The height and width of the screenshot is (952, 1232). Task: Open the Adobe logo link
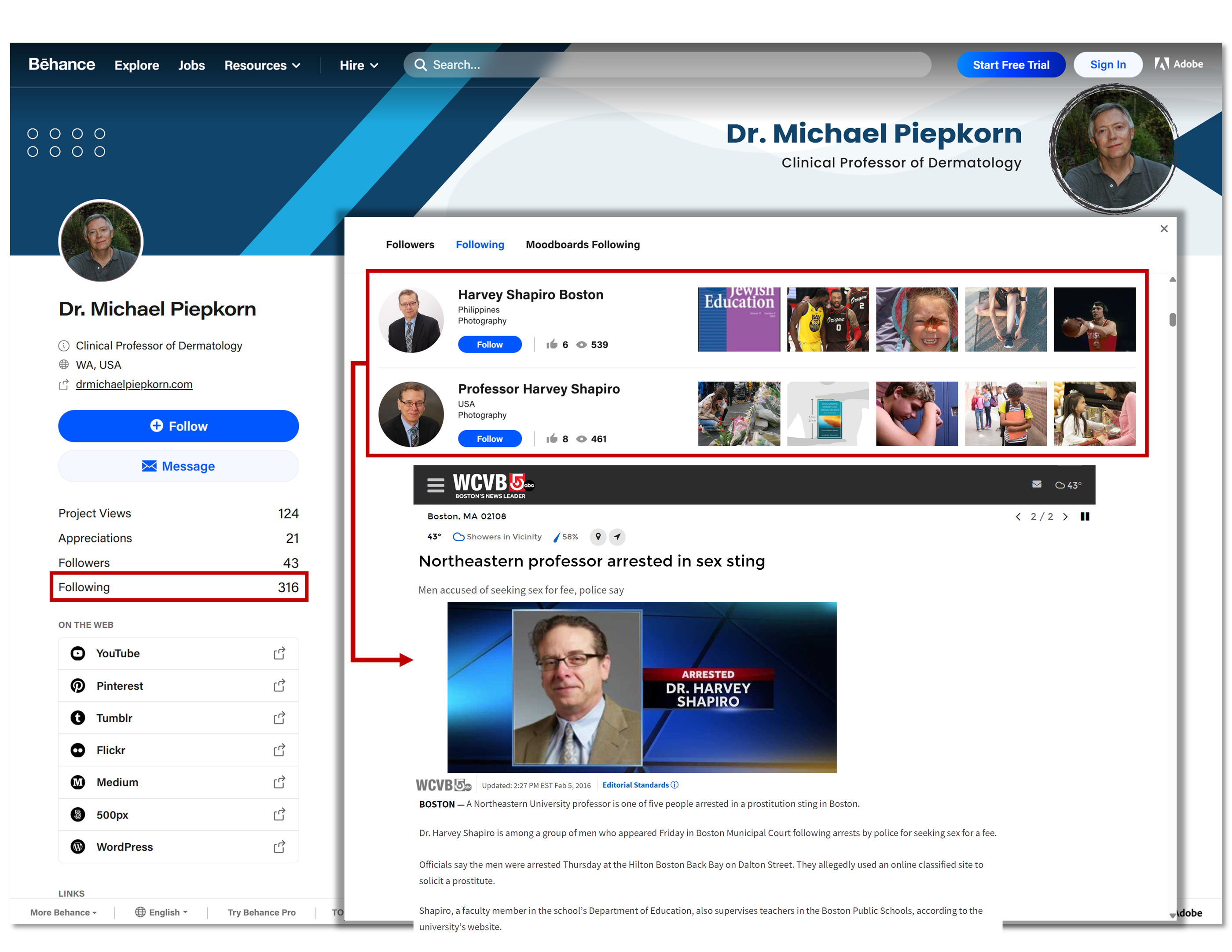point(1178,64)
